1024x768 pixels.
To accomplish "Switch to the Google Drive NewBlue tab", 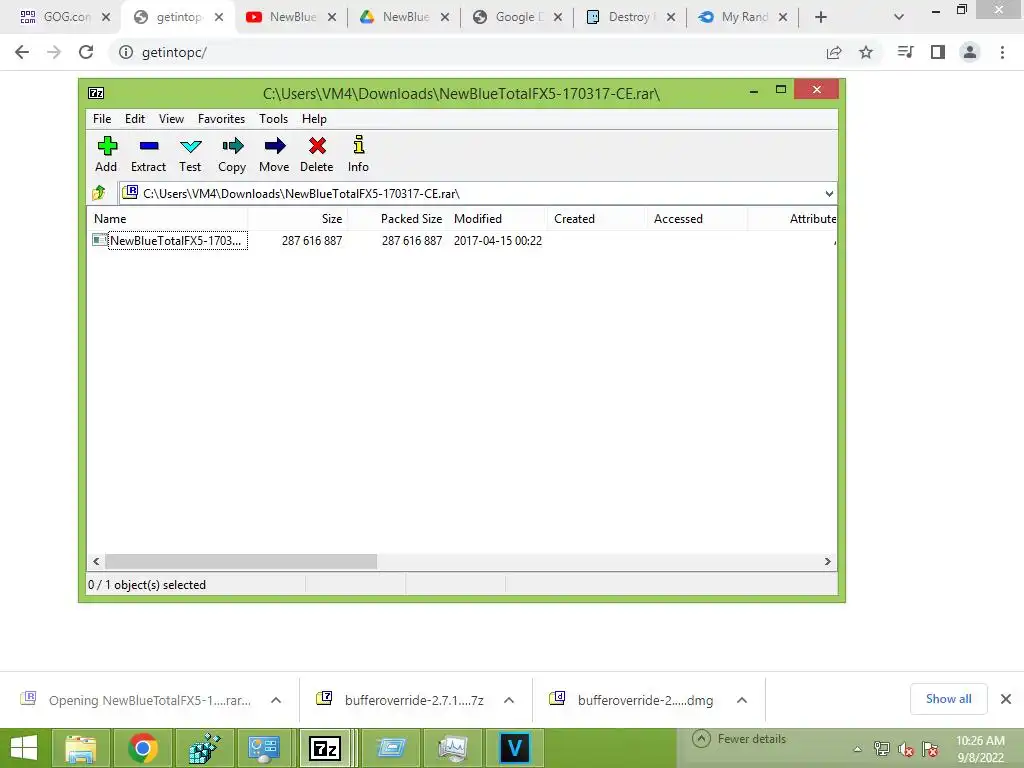I will 405,17.
